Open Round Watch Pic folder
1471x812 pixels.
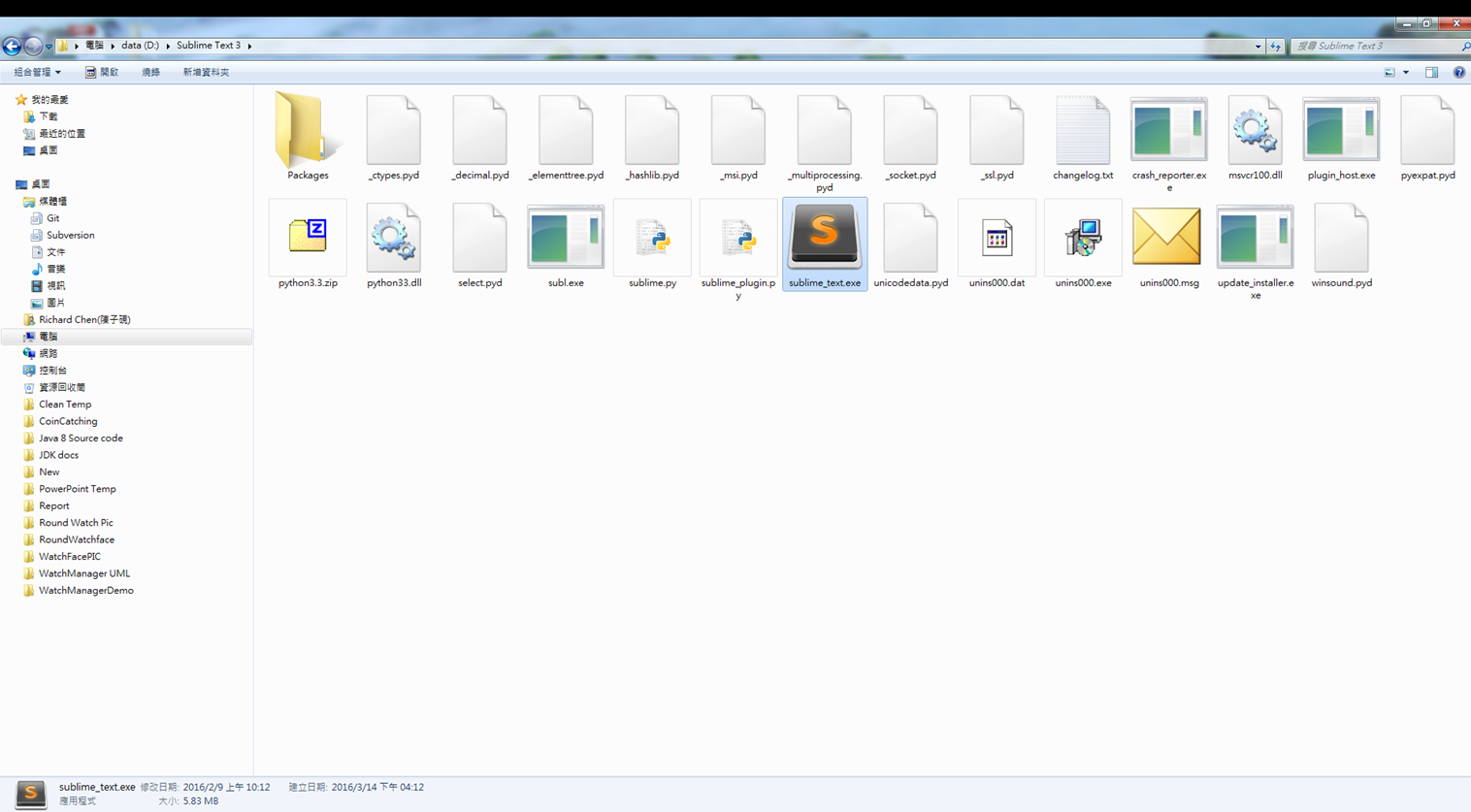(75, 523)
